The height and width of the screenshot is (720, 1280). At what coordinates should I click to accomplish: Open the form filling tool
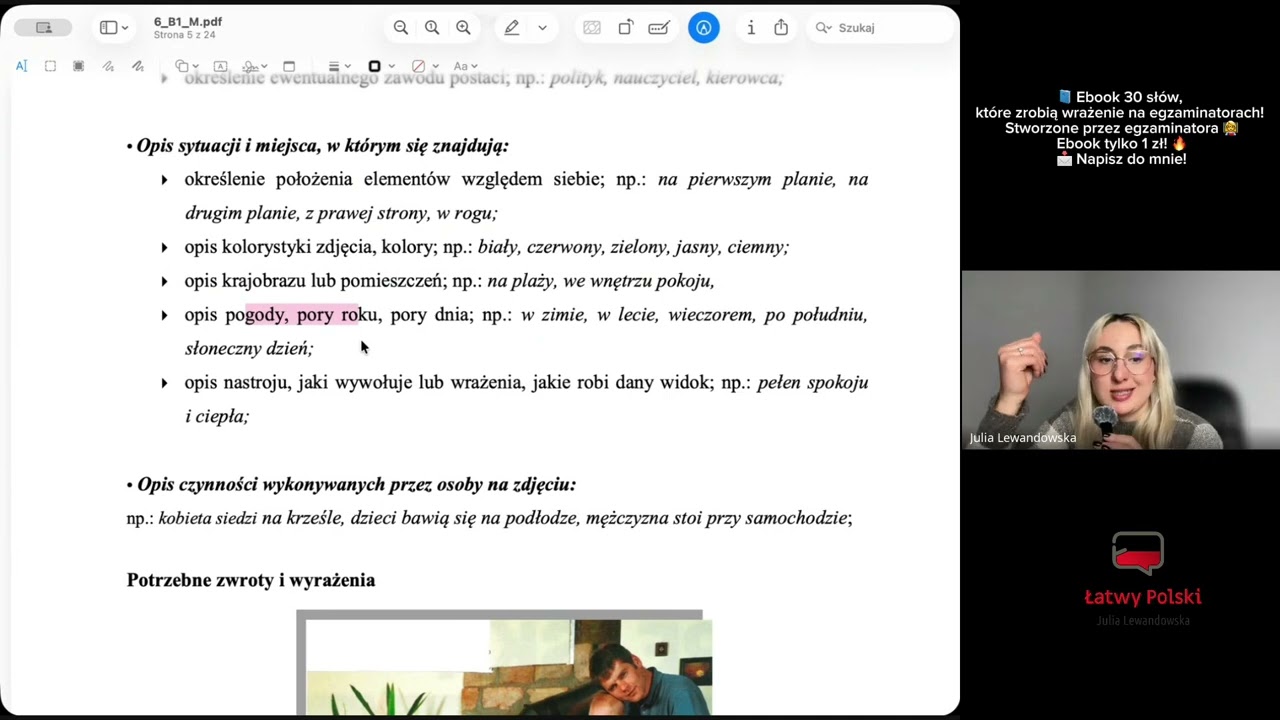[x=659, y=28]
